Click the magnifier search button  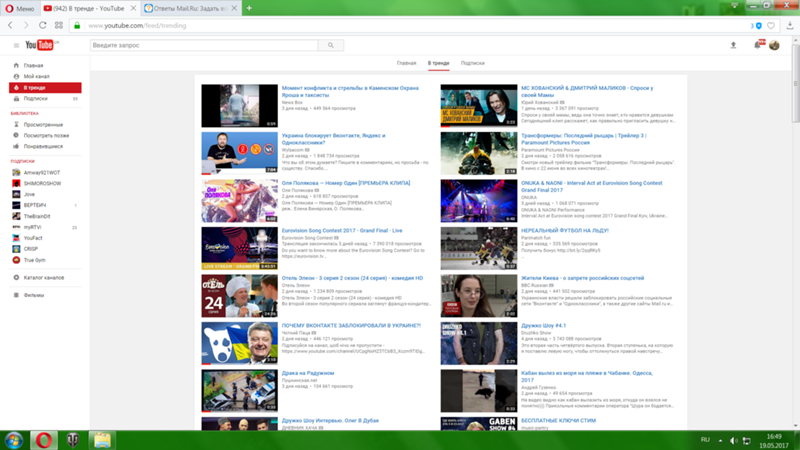(x=331, y=45)
